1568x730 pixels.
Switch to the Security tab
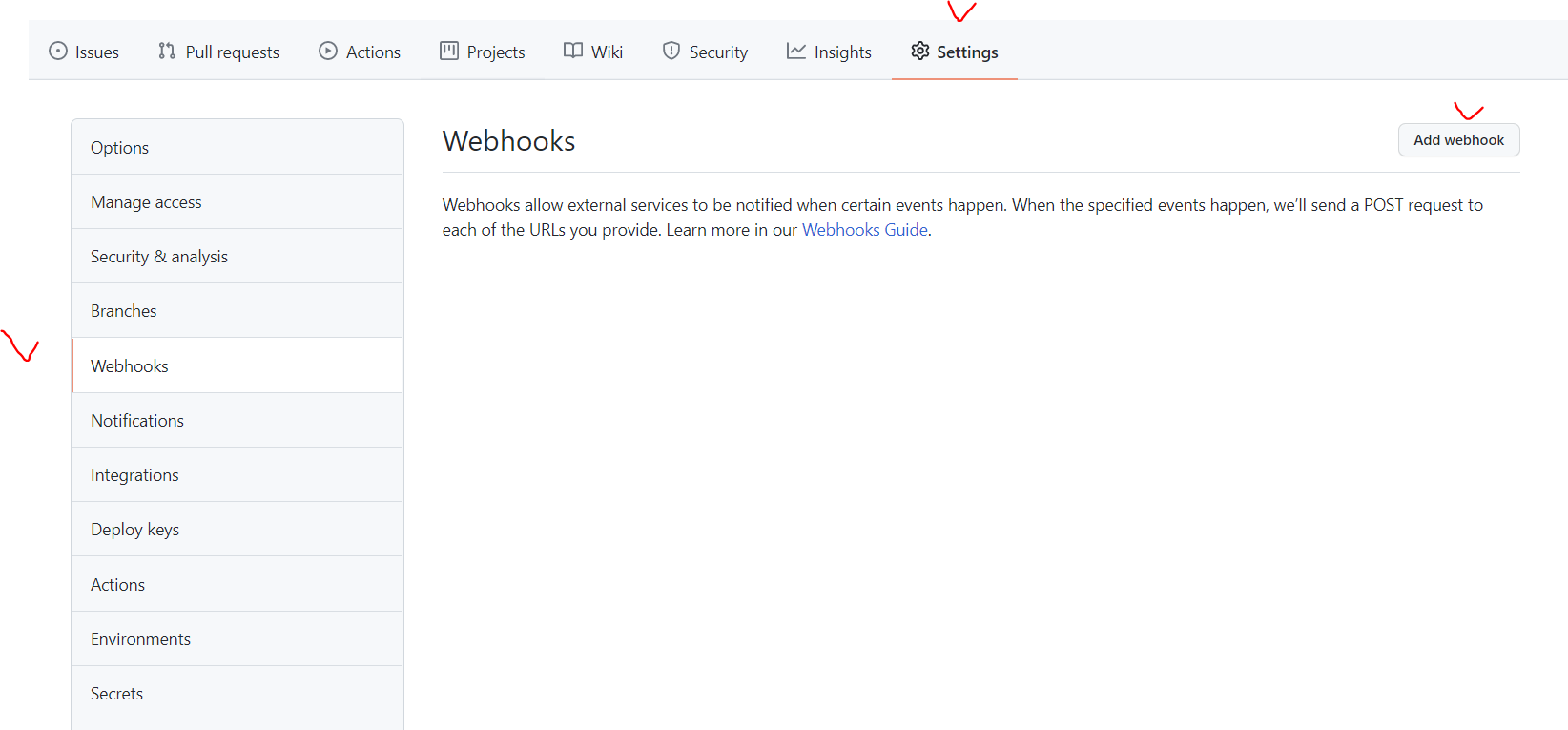point(706,52)
